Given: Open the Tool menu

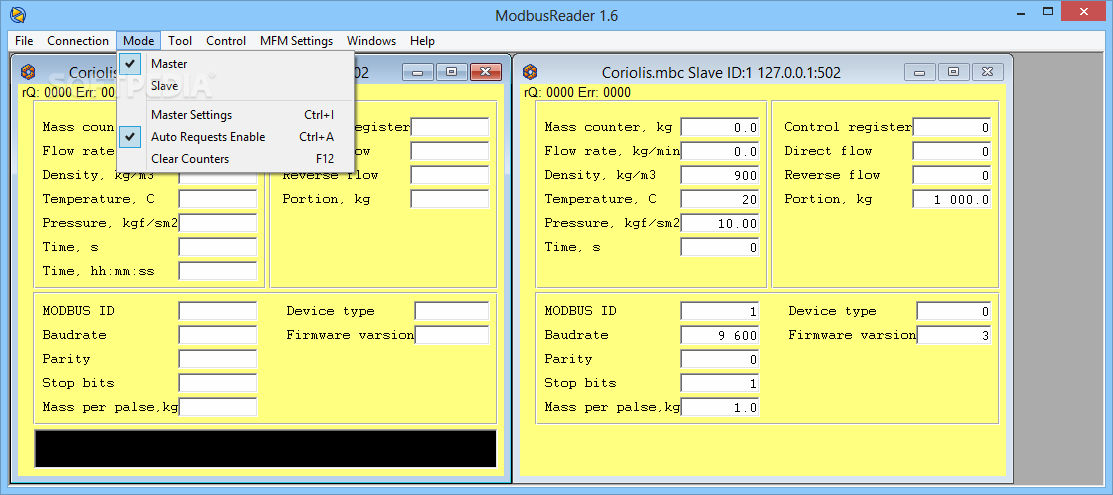Looking at the screenshot, I should (180, 40).
